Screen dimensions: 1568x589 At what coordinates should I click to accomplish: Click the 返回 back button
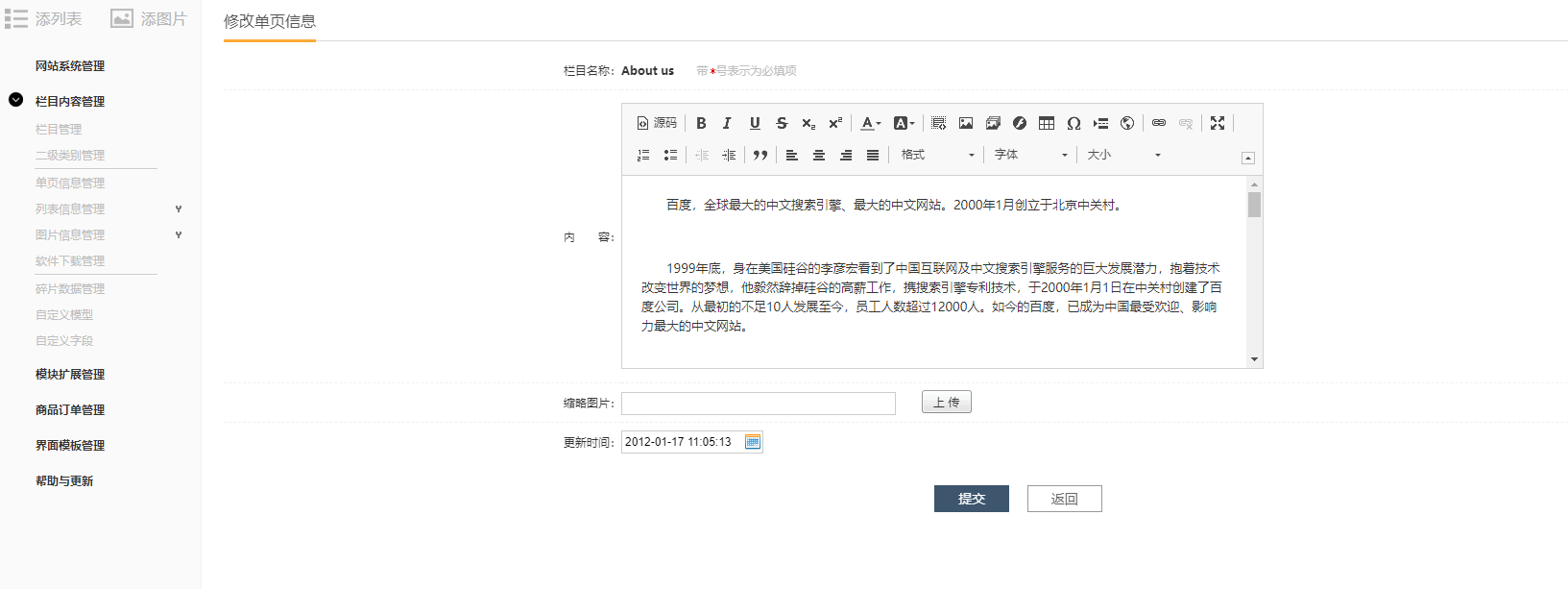point(1065,499)
